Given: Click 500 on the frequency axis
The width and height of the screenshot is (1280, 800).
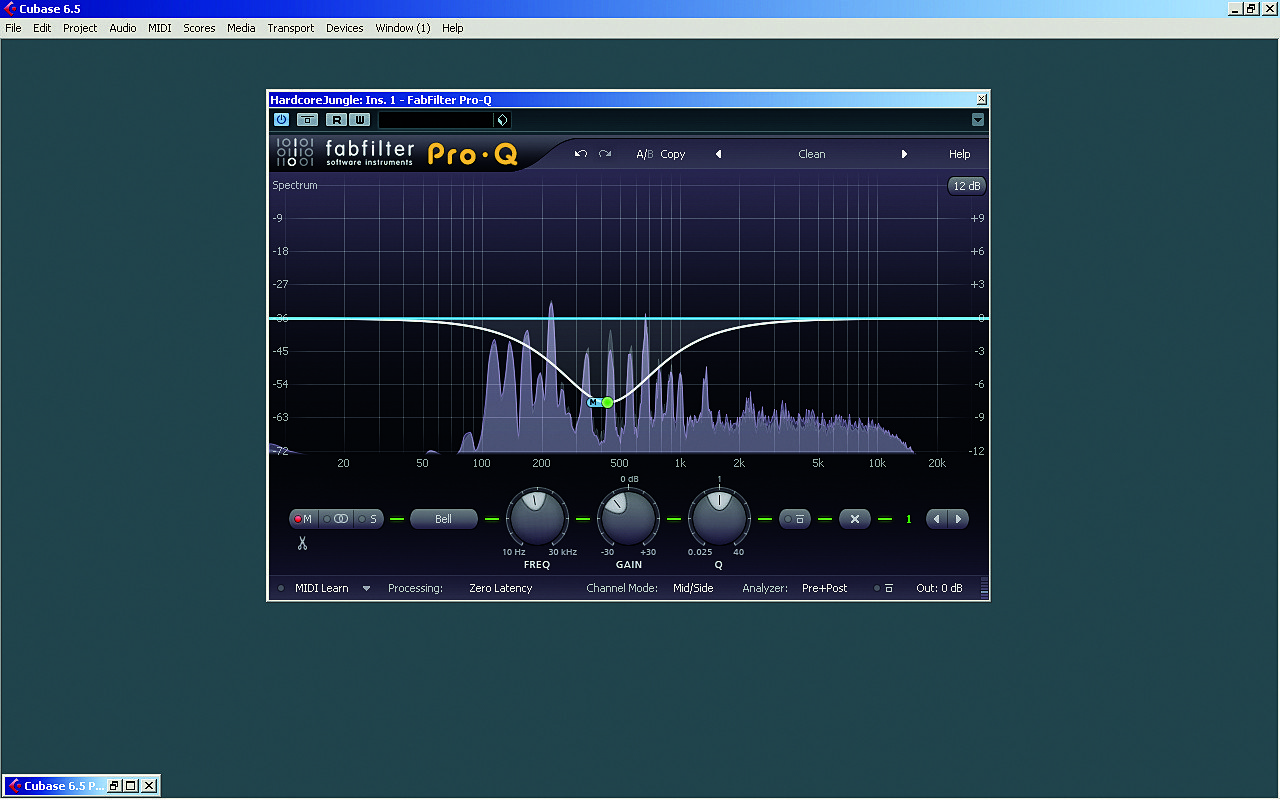Looking at the screenshot, I should [619, 463].
